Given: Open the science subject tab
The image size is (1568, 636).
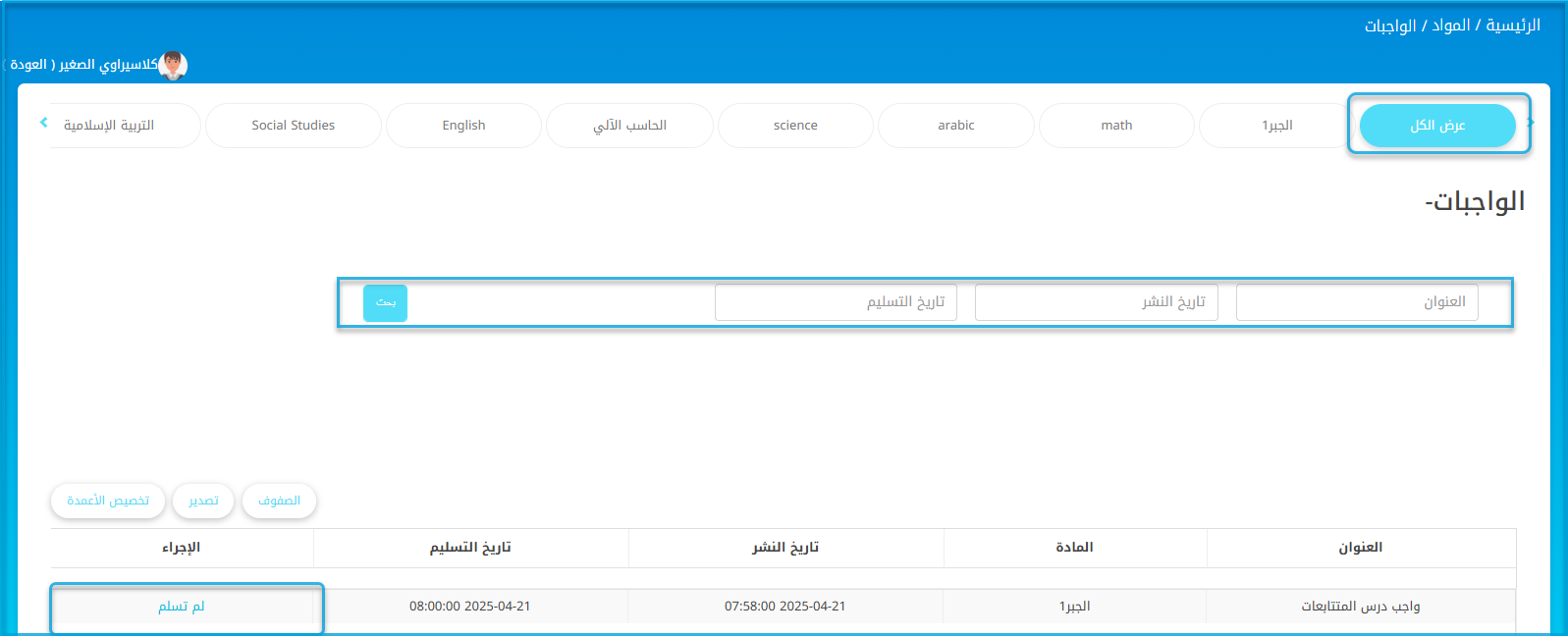Looking at the screenshot, I should pos(795,126).
